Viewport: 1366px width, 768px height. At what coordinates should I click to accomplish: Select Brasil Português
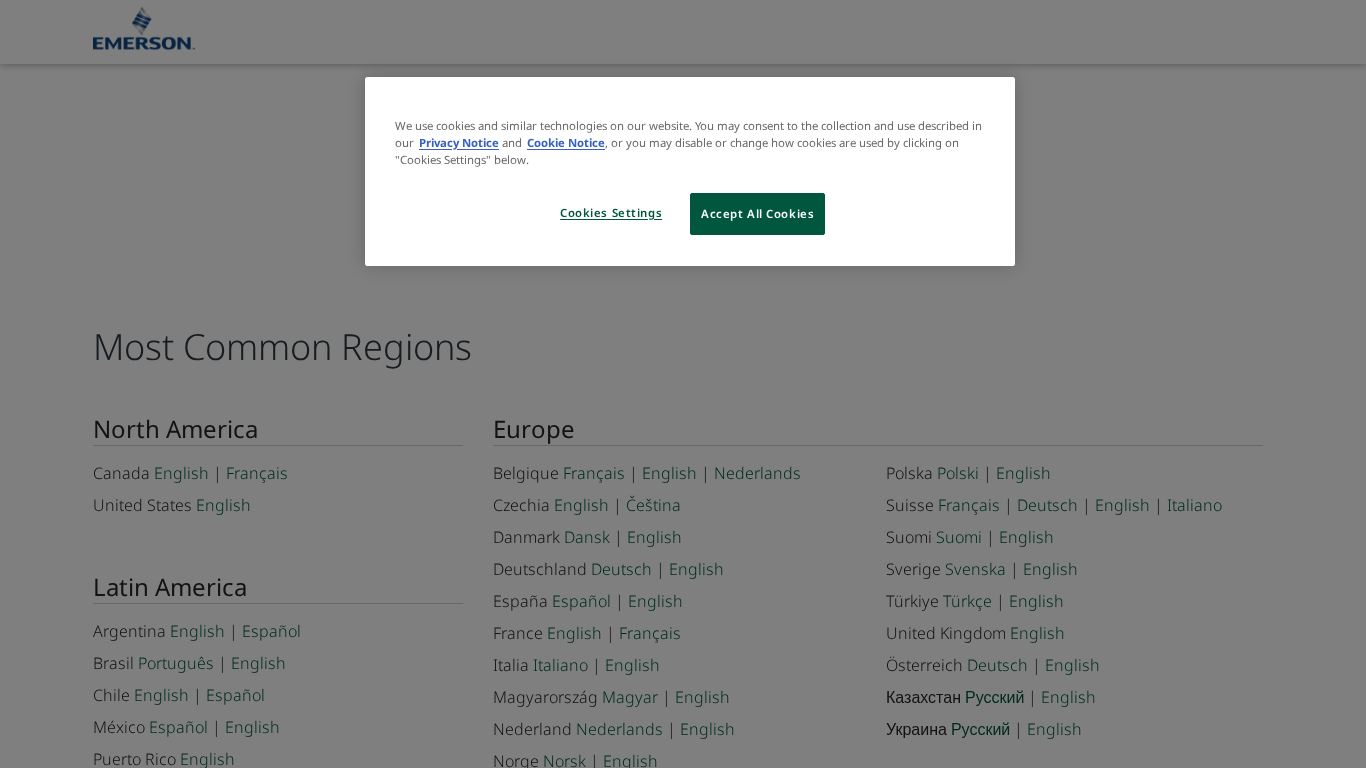(x=176, y=663)
